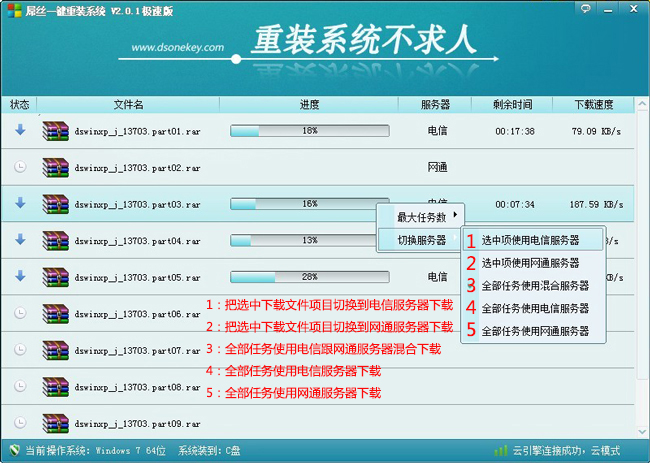Image resolution: width=650 pixels, height=463 pixels.
Task: Click the 电信 server cell of part05.rar
Action: pyautogui.click(x=437, y=277)
